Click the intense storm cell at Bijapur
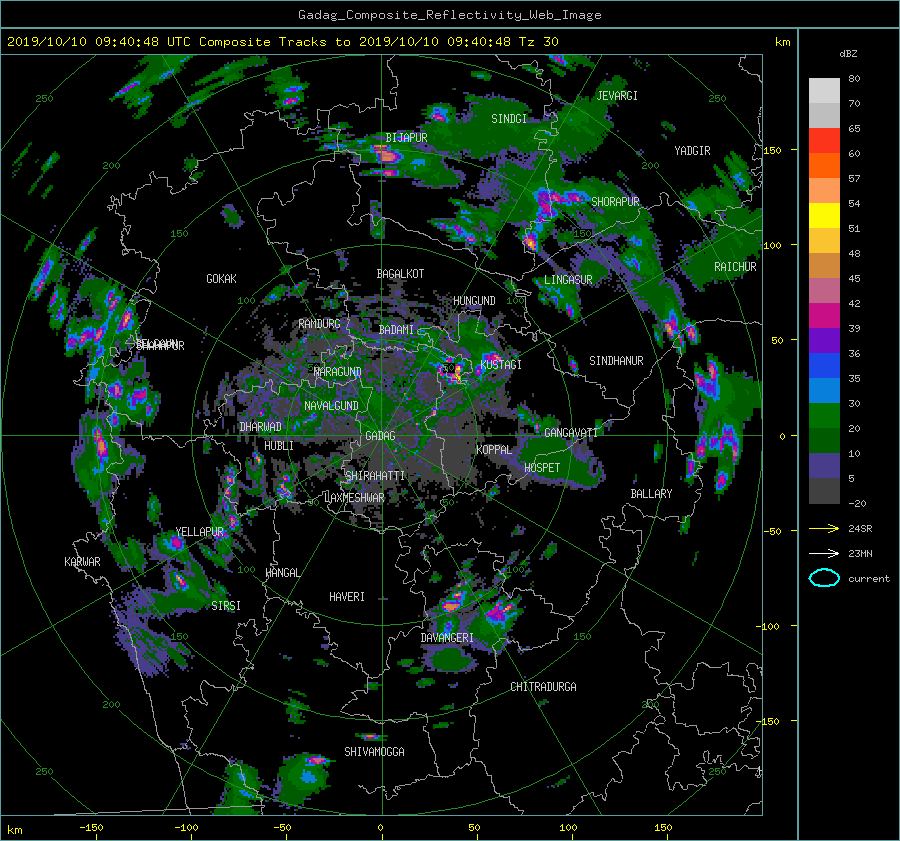Viewport: 900px width, 841px height. (x=386, y=156)
